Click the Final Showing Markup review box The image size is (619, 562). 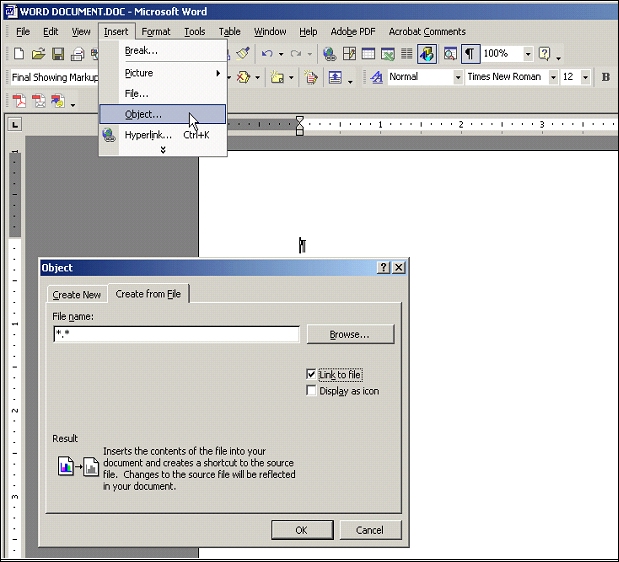54,77
